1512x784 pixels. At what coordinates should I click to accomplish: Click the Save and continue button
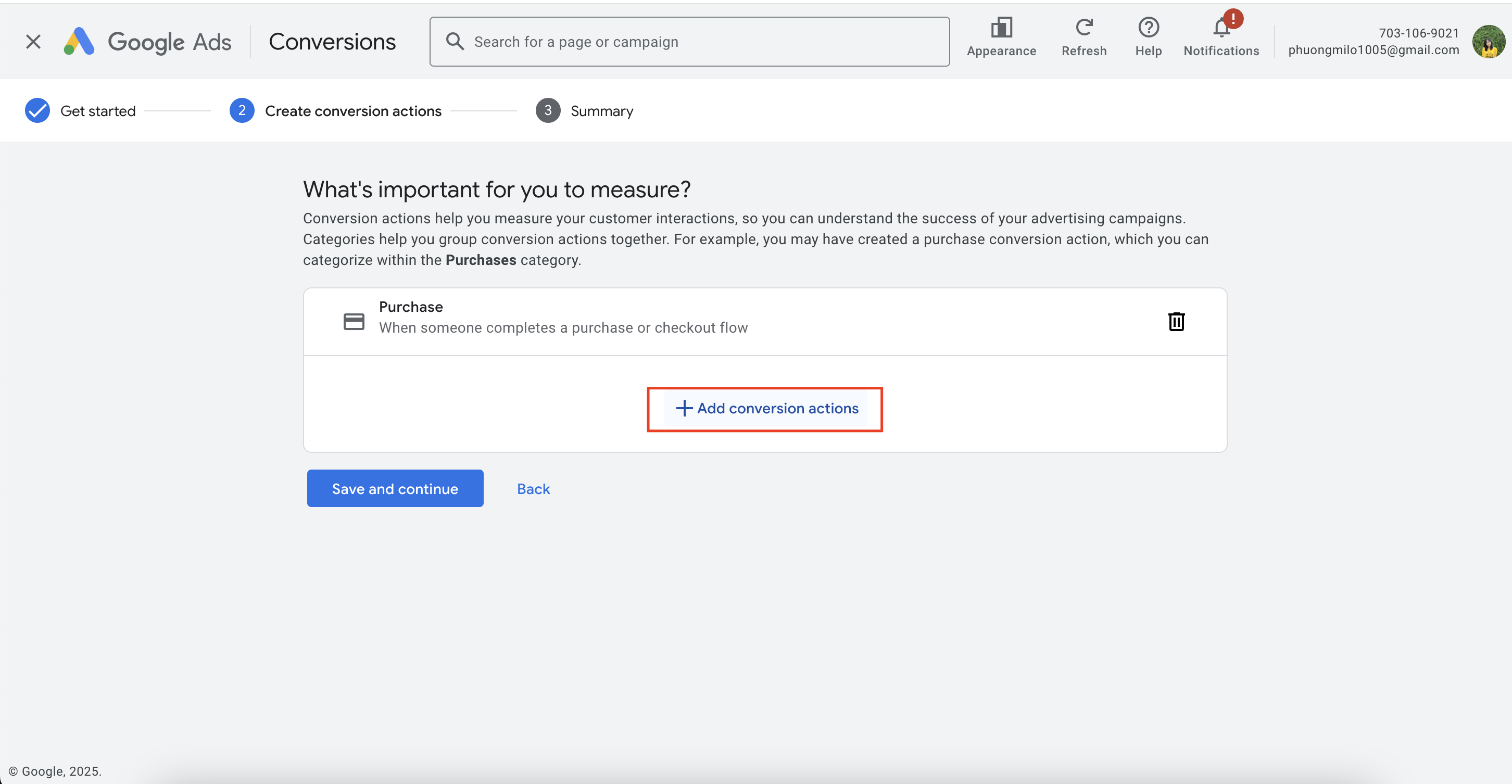(395, 488)
